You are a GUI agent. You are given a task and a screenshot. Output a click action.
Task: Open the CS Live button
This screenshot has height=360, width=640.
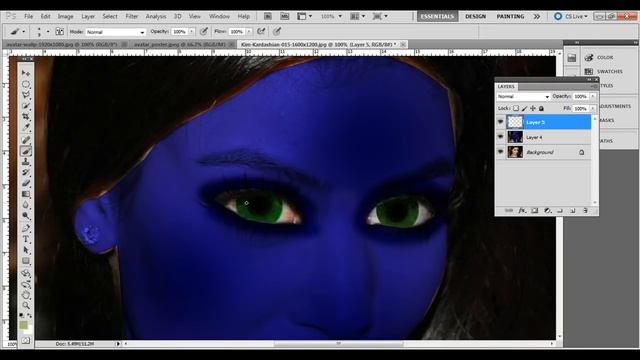click(x=571, y=16)
